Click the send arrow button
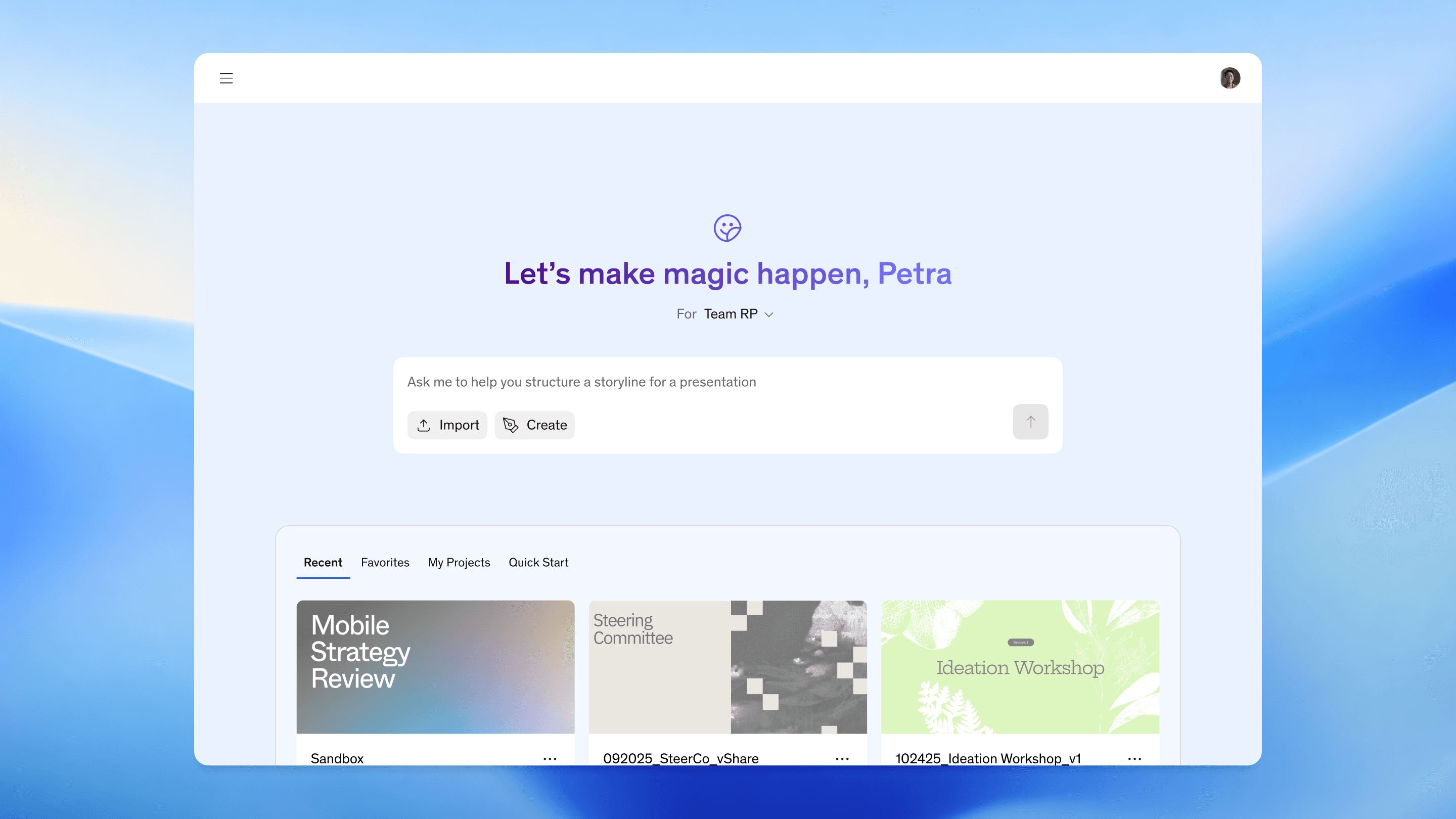 tap(1030, 422)
